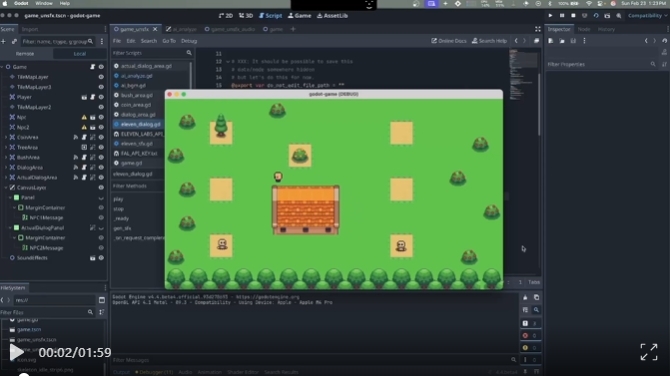Clear the output log with the broom icon
Screen dimensions: 670x376
525,297
